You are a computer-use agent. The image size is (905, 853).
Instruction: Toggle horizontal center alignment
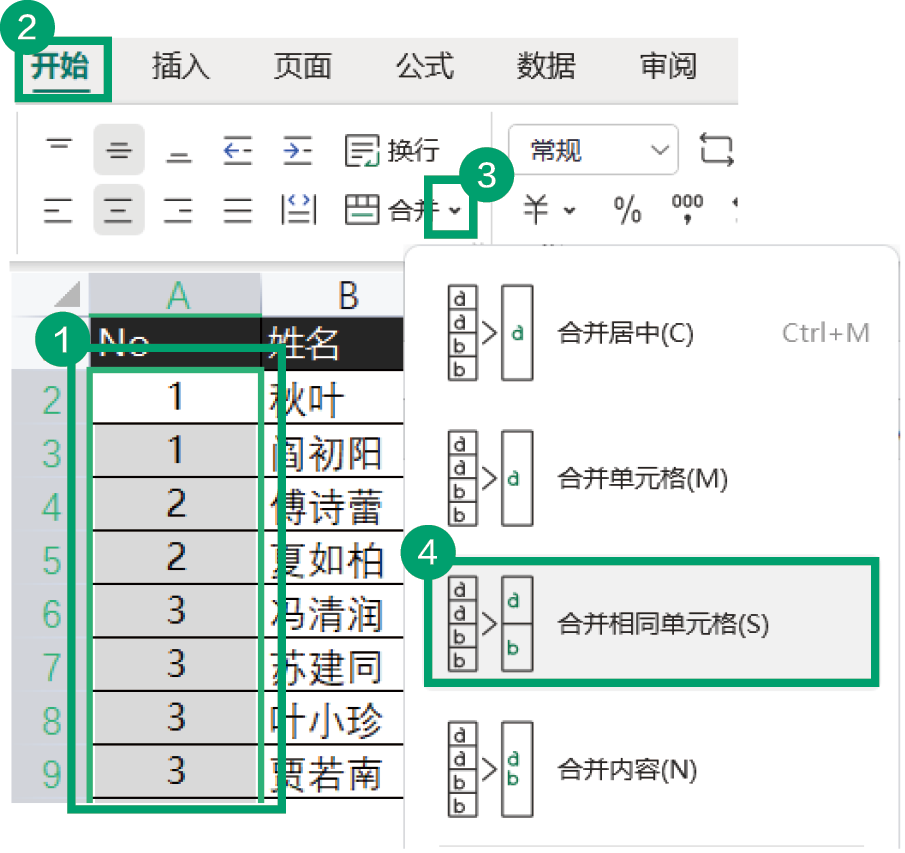click(119, 210)
